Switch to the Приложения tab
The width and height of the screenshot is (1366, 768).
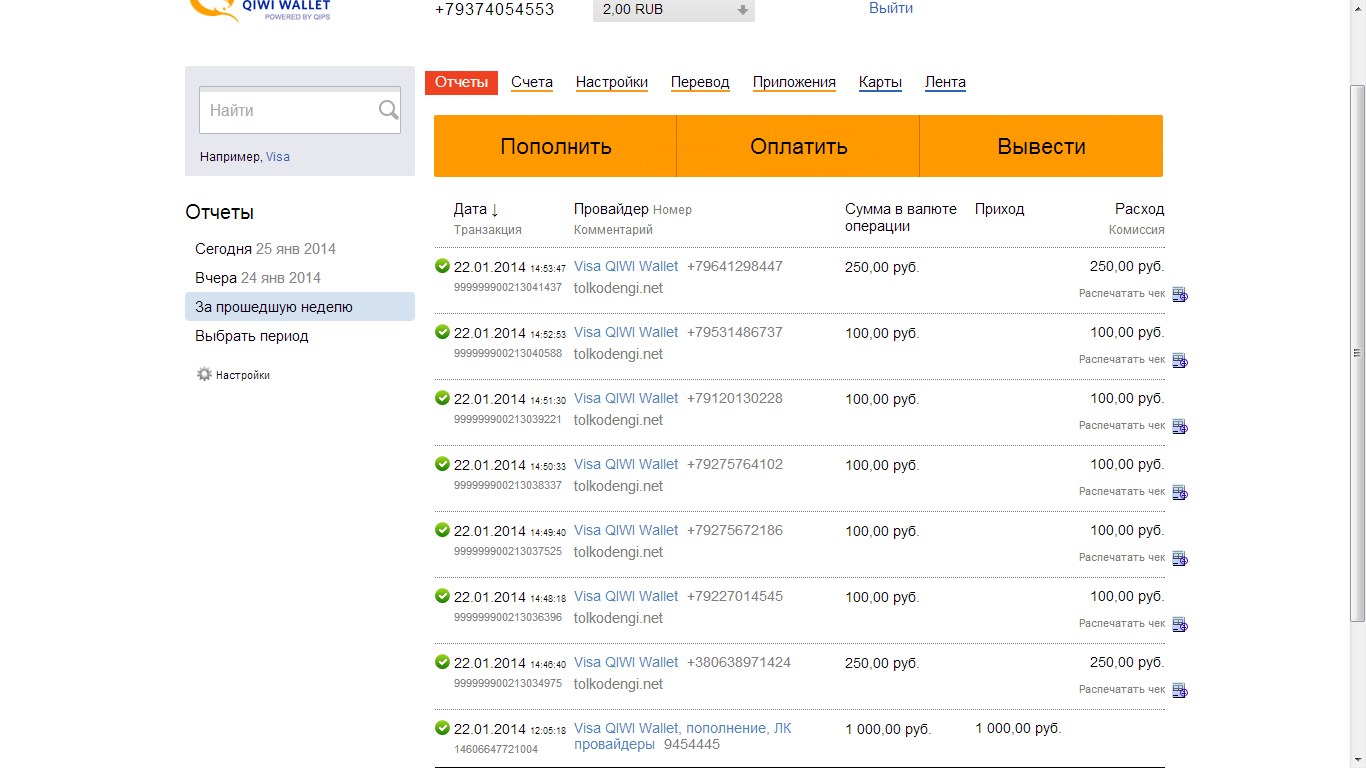794,82
